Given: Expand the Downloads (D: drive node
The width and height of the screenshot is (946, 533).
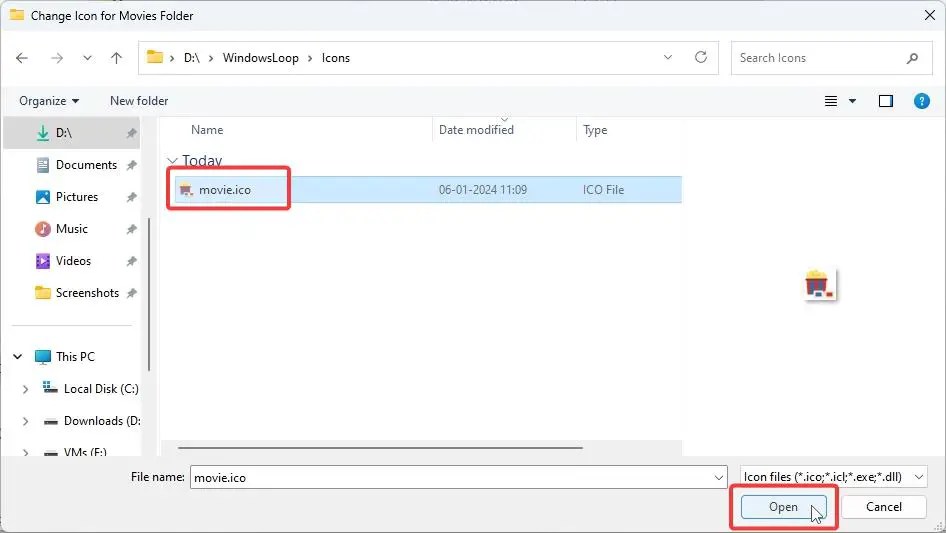Looking at the screenshot, I should (x=25, y=421).
